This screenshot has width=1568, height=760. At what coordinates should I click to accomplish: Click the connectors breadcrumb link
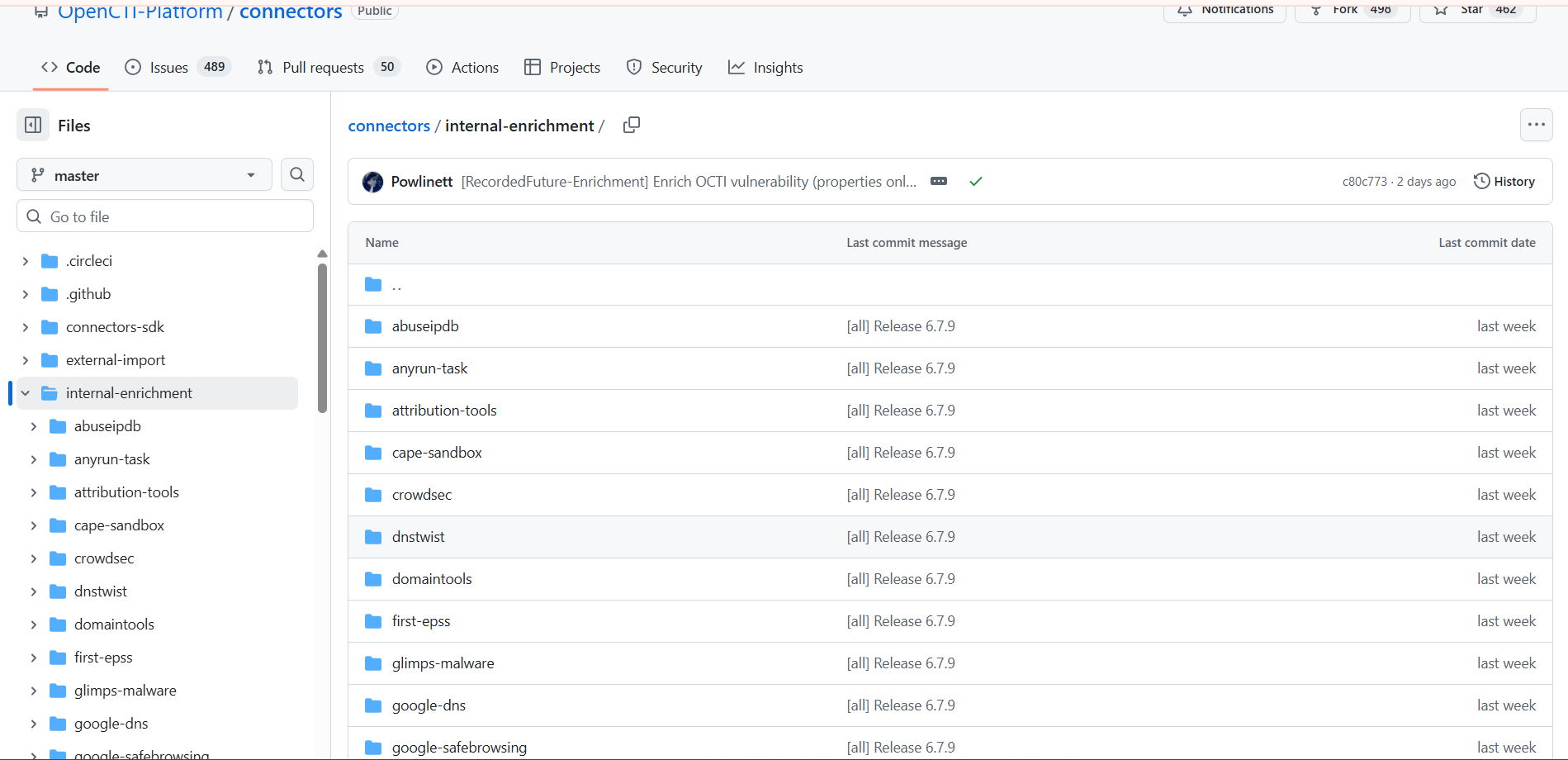click(x=389, y=126)
